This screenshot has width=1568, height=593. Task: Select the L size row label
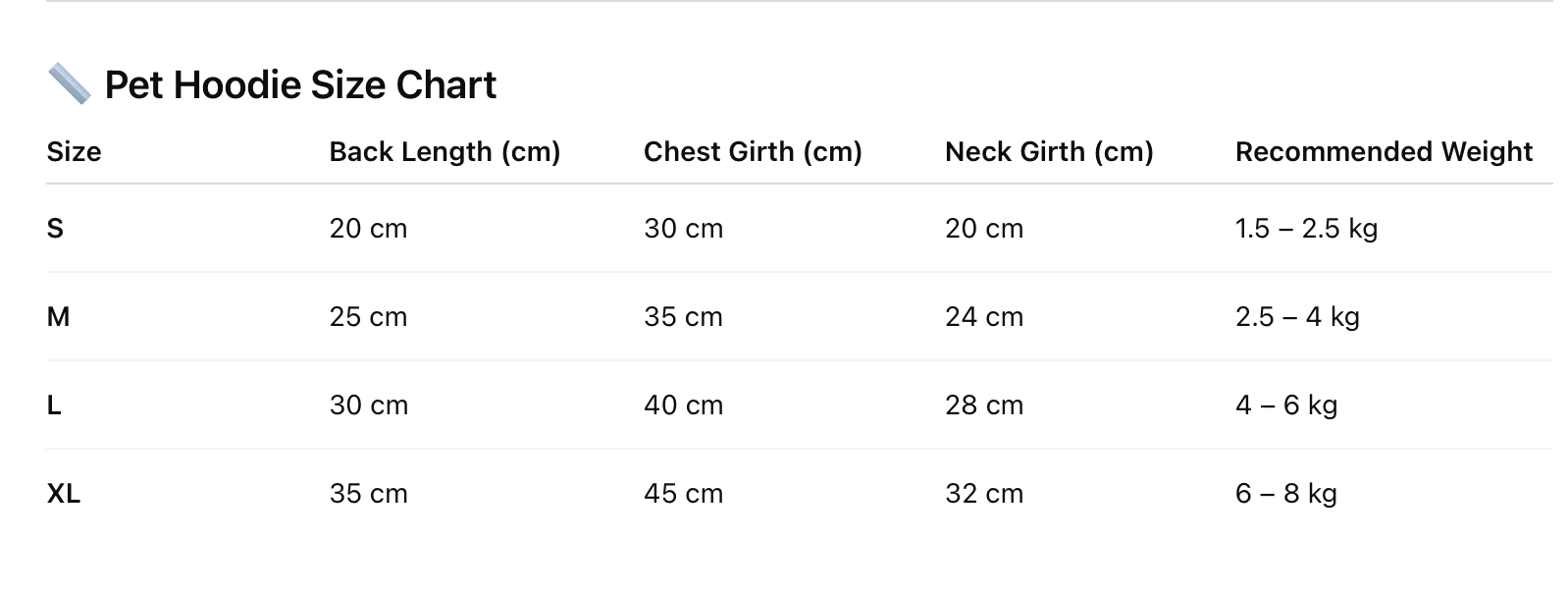pyautogui.click(x=54, y=405)
